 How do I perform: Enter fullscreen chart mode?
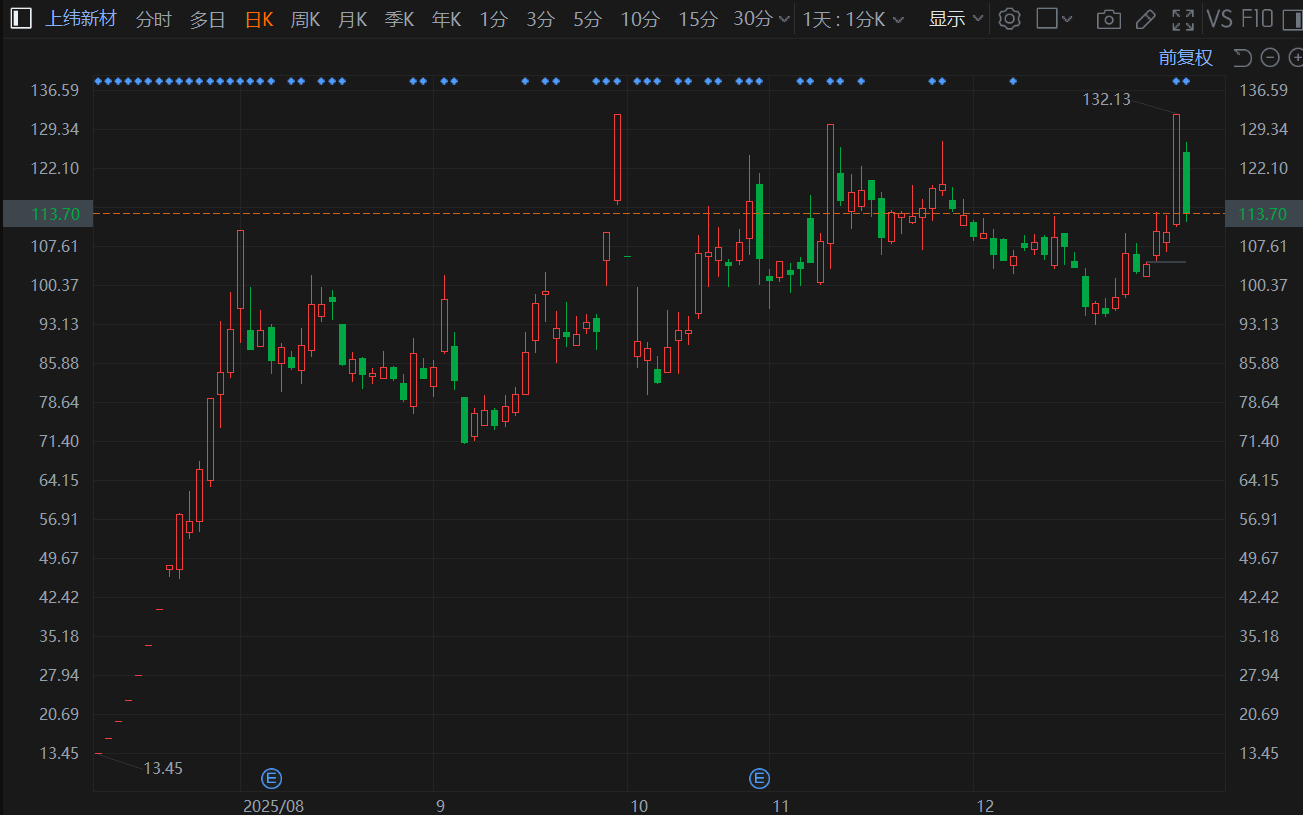click(1183, 19)
